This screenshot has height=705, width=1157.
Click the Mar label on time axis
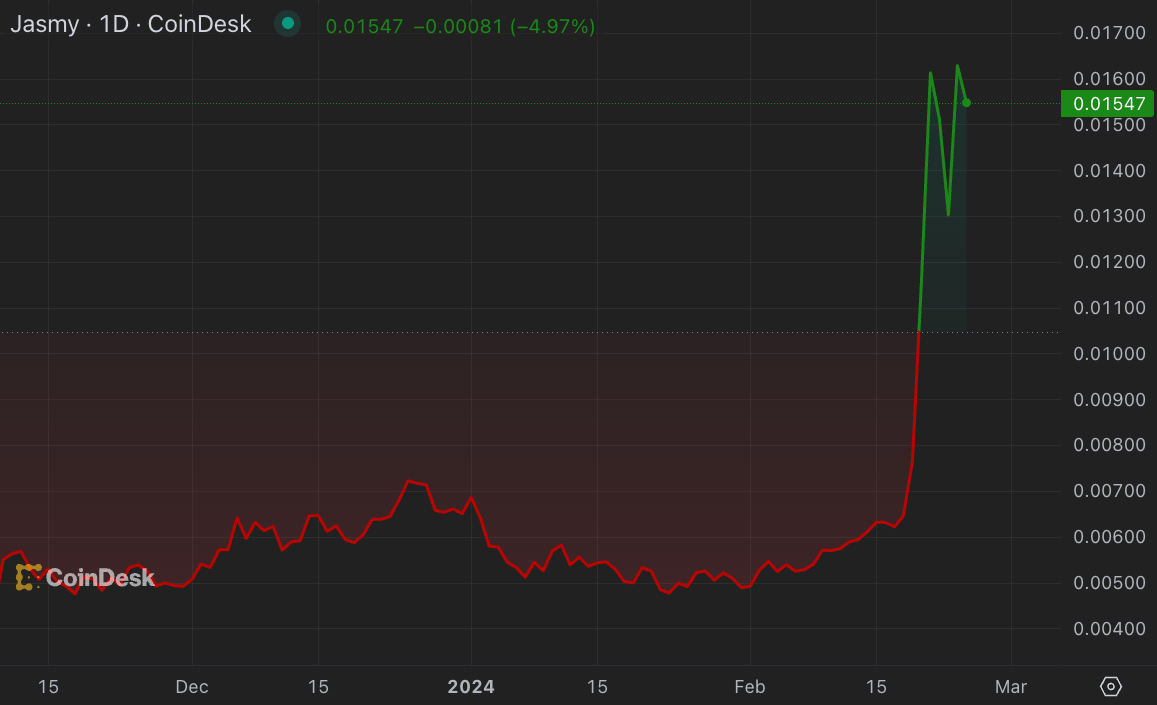pos(1011,687)
